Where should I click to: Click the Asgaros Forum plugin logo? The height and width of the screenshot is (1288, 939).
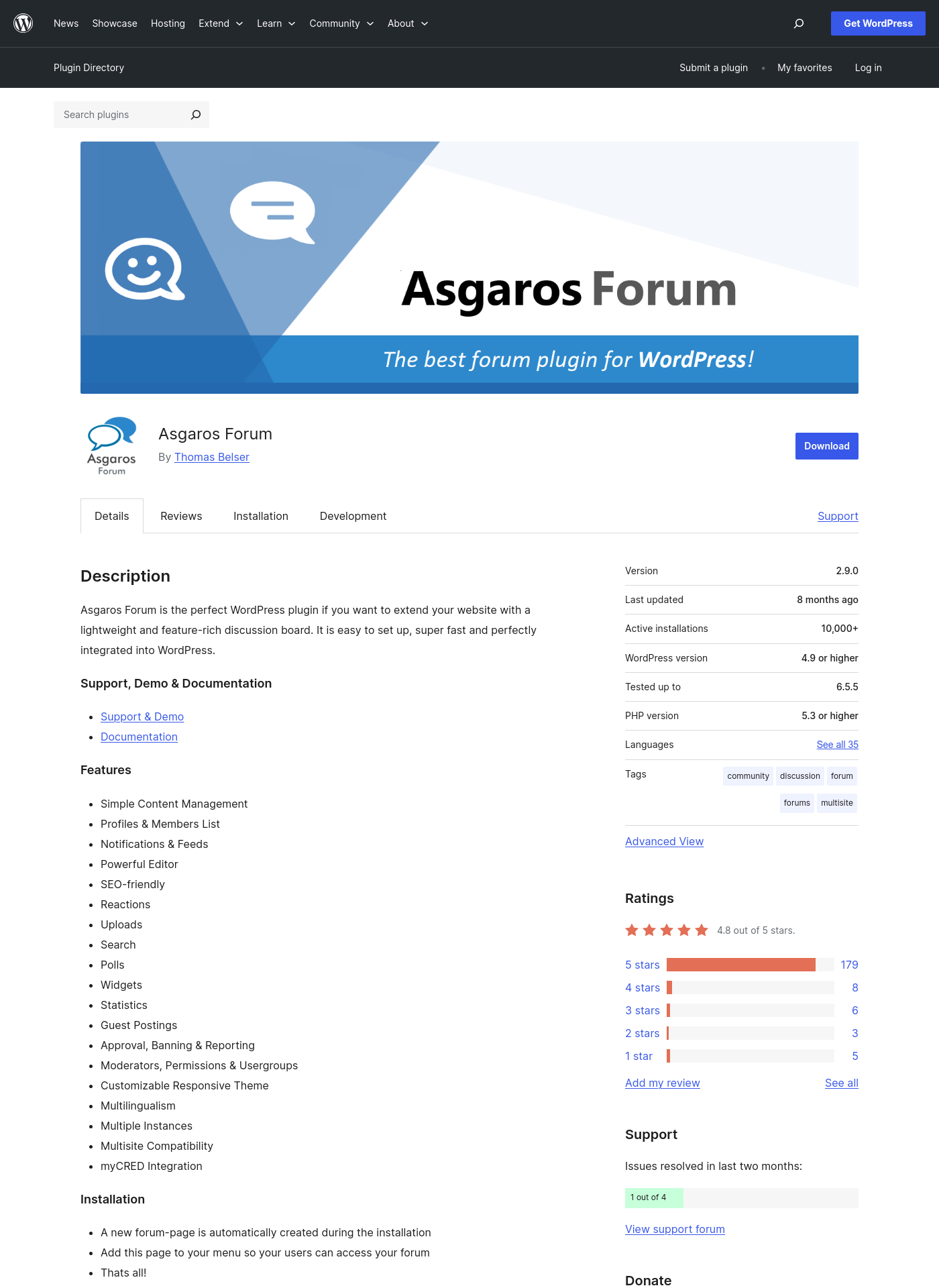(112, 446)
